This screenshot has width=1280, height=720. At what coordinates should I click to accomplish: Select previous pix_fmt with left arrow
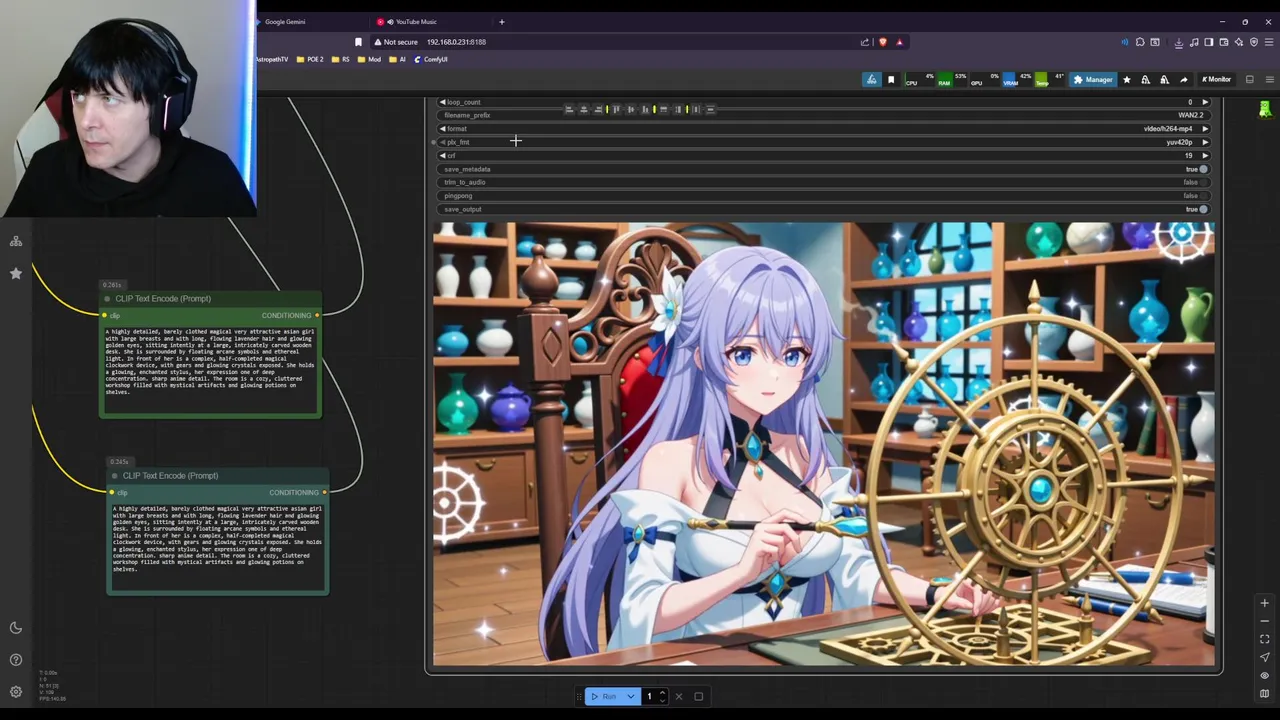[442, 142]
